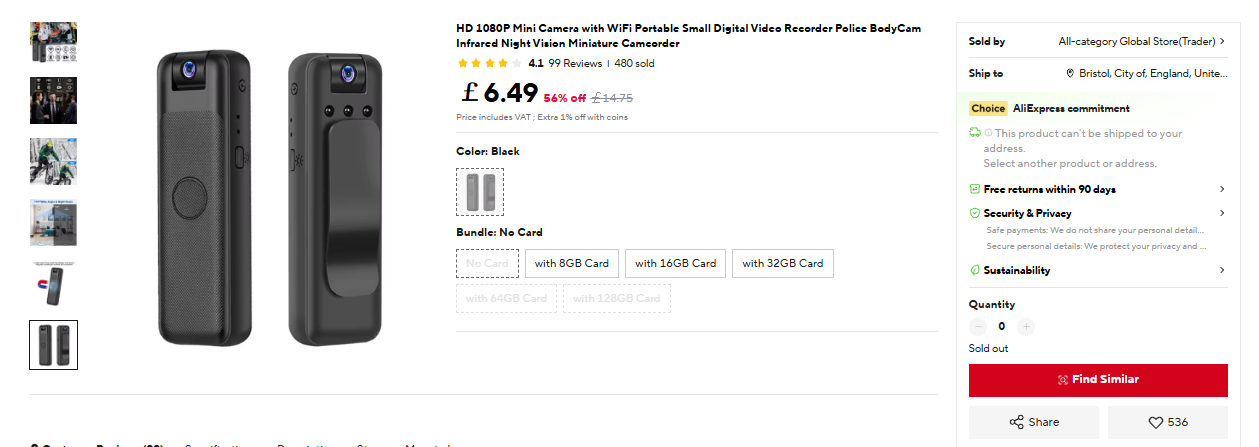Click the quantity minus button

point(978,326)
